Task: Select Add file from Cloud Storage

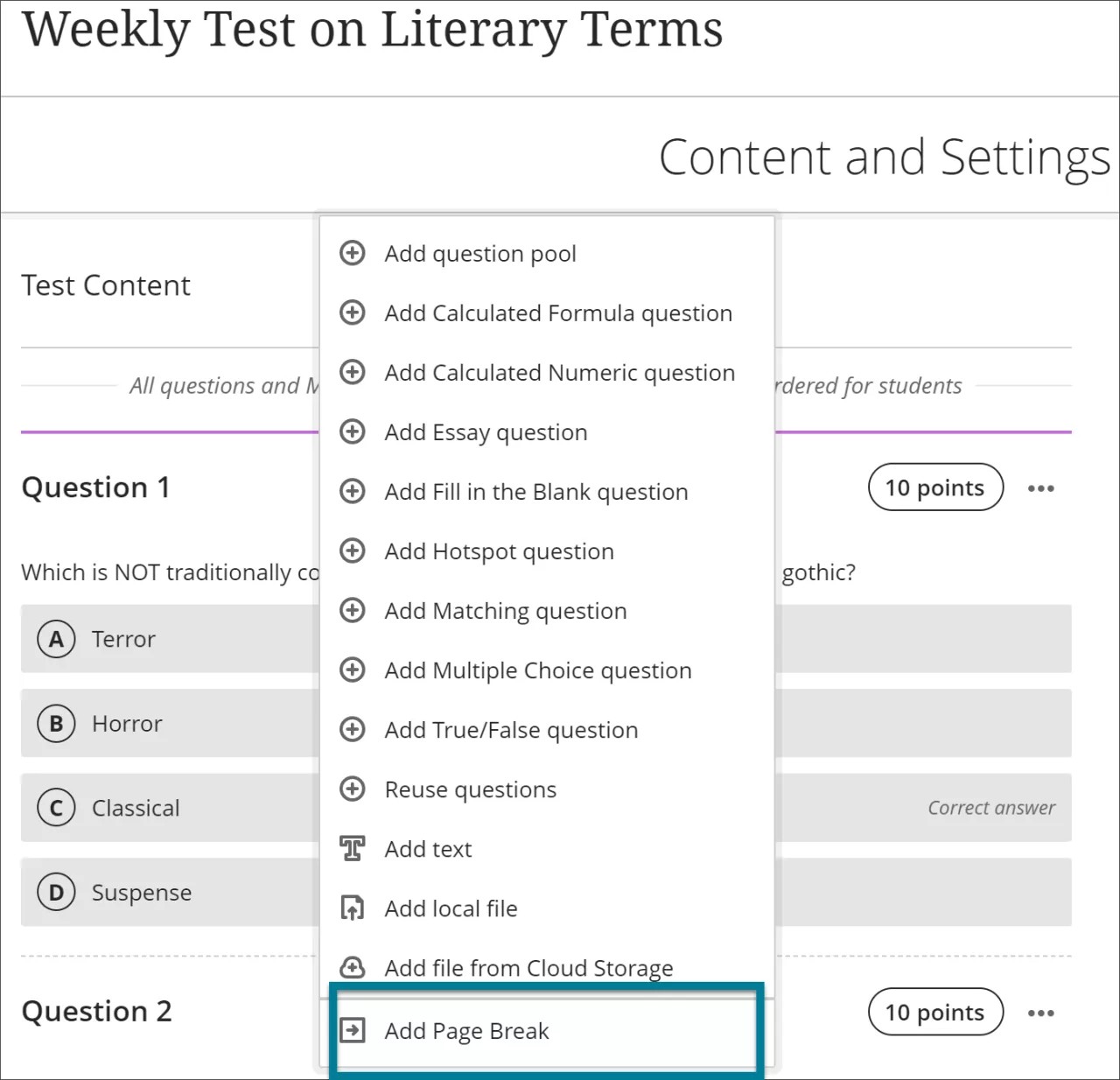Action: [528, 968]
